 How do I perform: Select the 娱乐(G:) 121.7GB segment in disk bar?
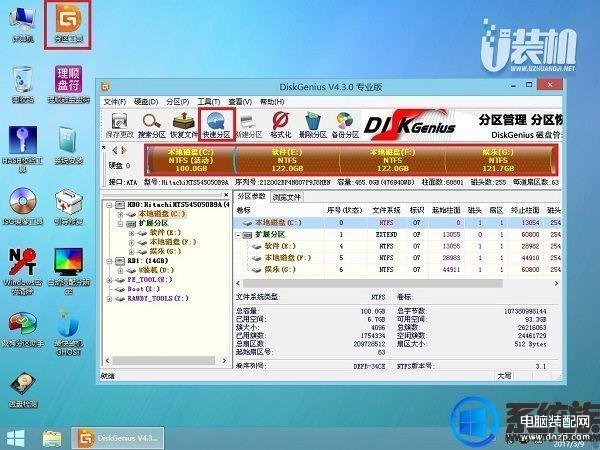(x=498, y=160)
